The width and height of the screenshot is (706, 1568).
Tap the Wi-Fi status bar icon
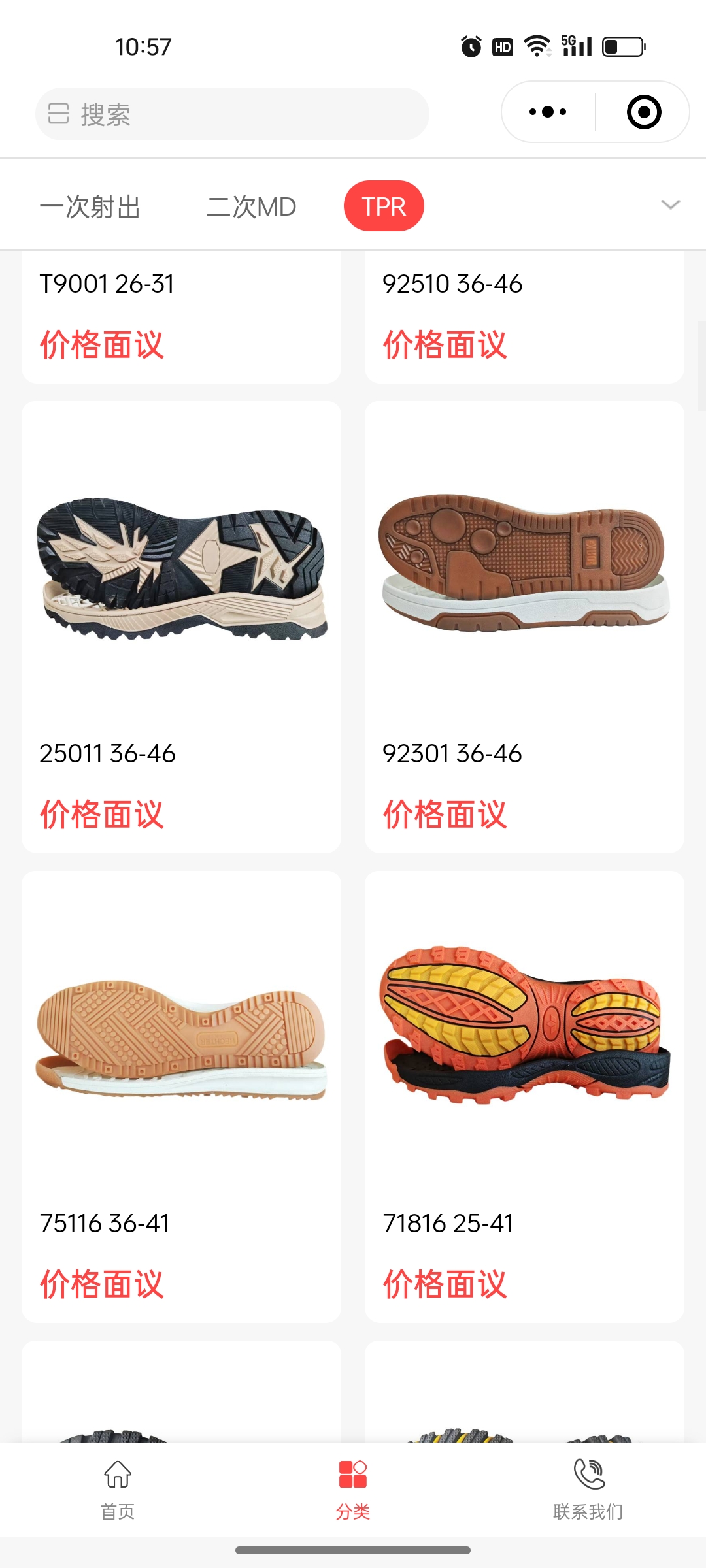tap(538, 46)
